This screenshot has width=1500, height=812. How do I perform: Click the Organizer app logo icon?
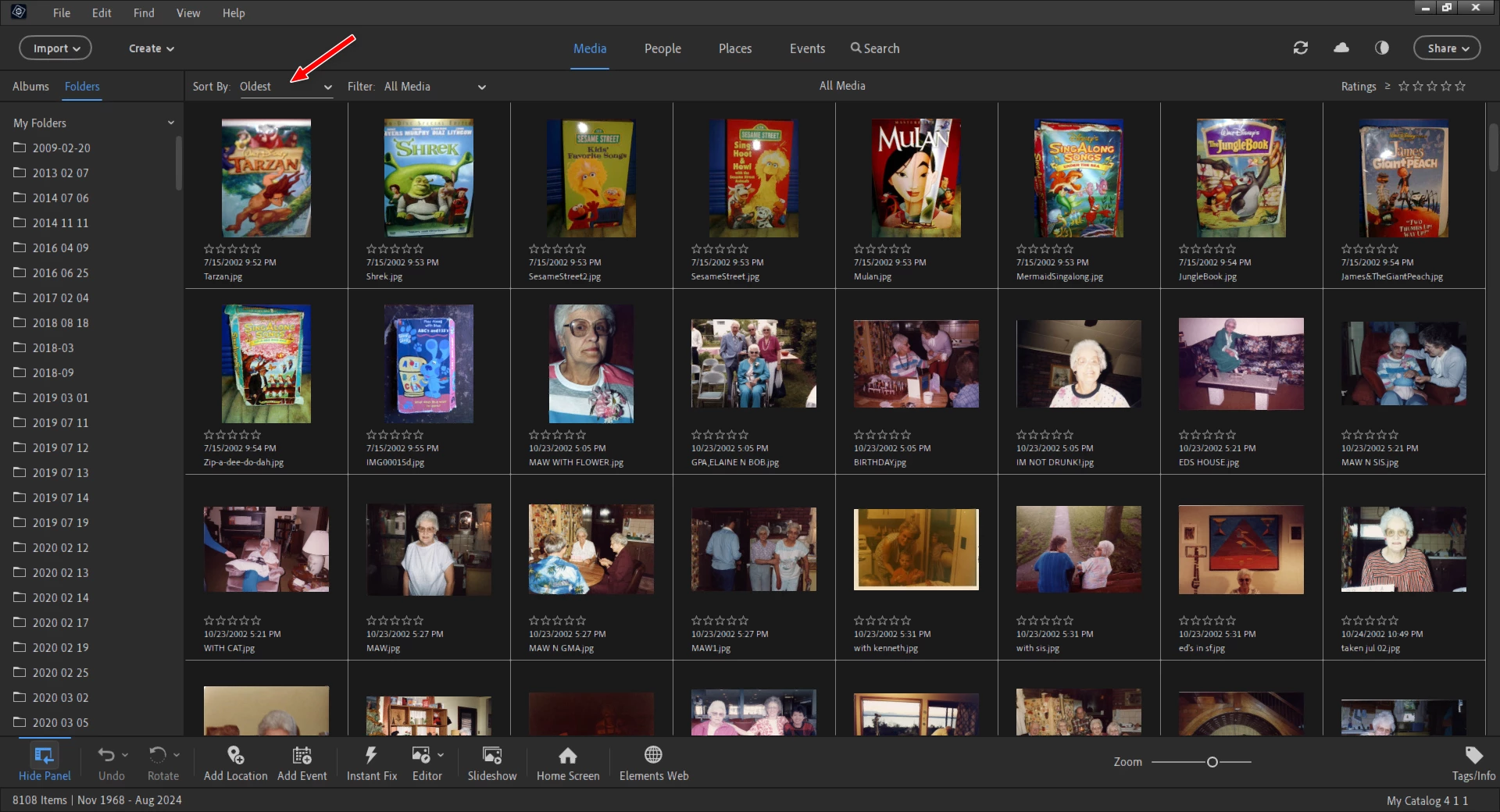[19, 12]
